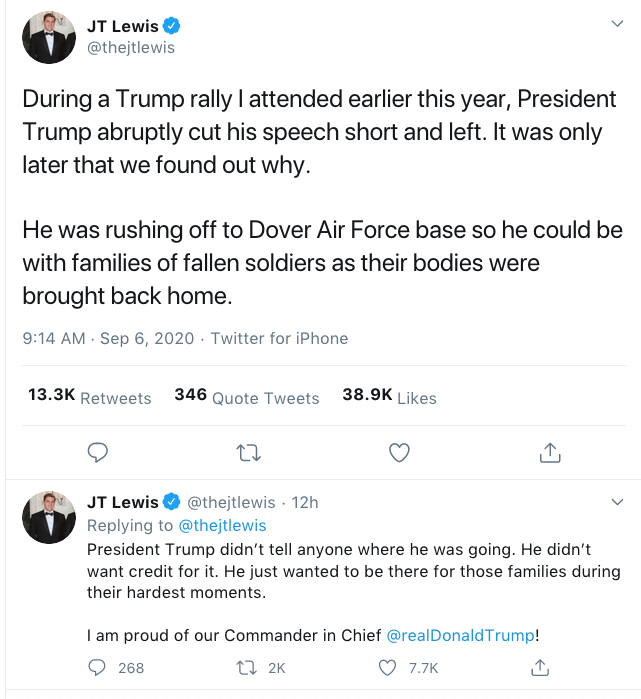641x699 pixels.
Task: Share the main tweet
Action: (549, 453)
